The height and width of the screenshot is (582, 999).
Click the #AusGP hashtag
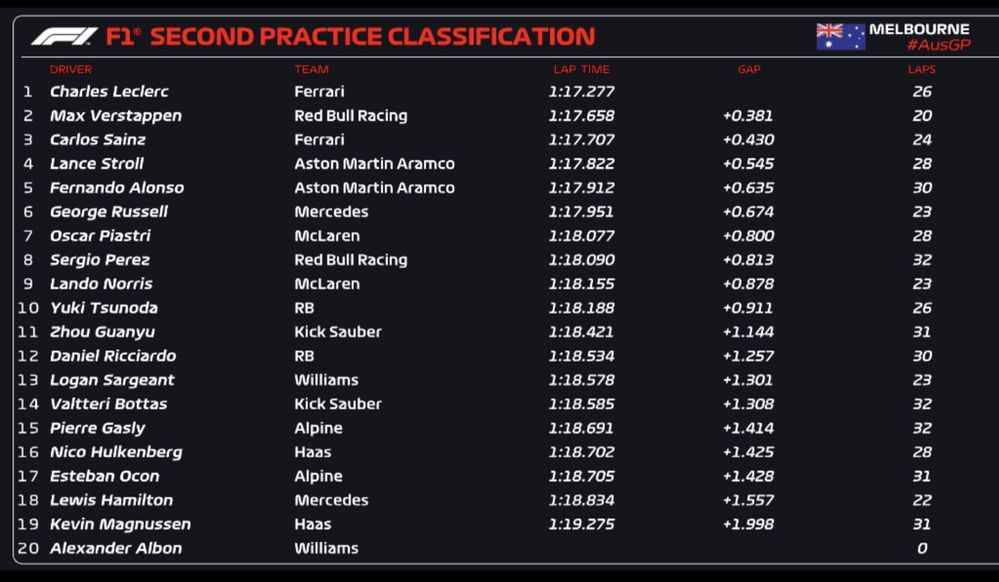[x=938, y=46]
